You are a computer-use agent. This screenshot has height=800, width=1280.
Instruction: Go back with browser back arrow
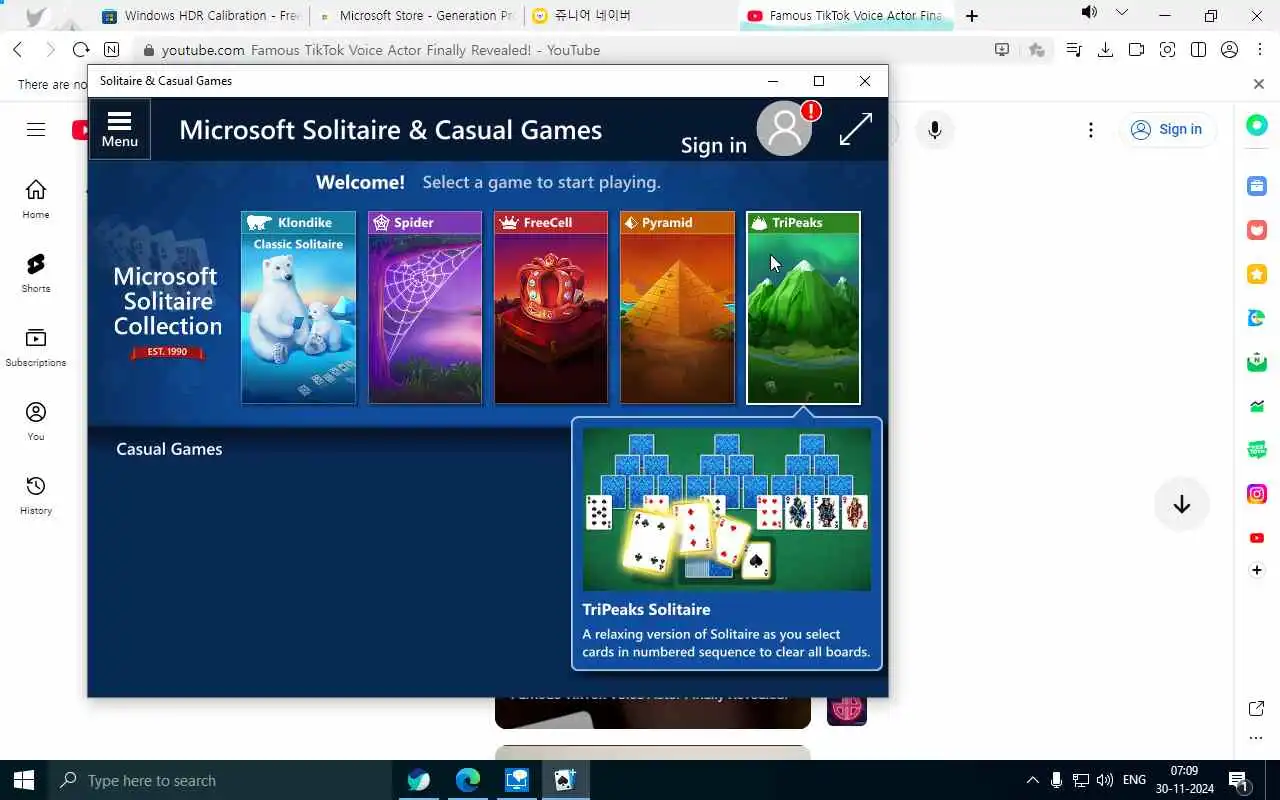[17, 50]
